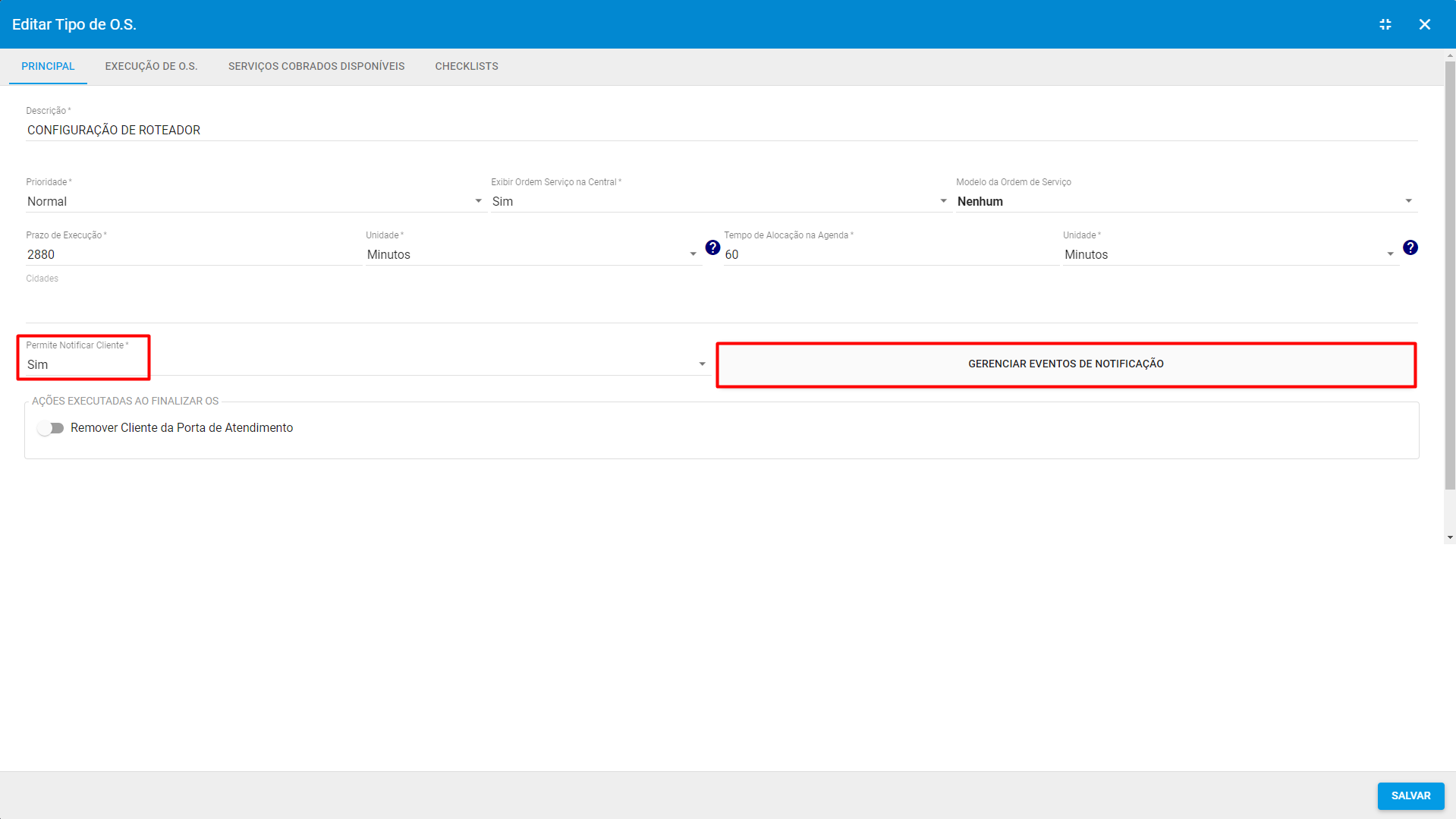Viewport: 1456px width, 819px height.
Task: Toggle Remover Cliente da Porta de Atendimento
Action: point(51,428)
